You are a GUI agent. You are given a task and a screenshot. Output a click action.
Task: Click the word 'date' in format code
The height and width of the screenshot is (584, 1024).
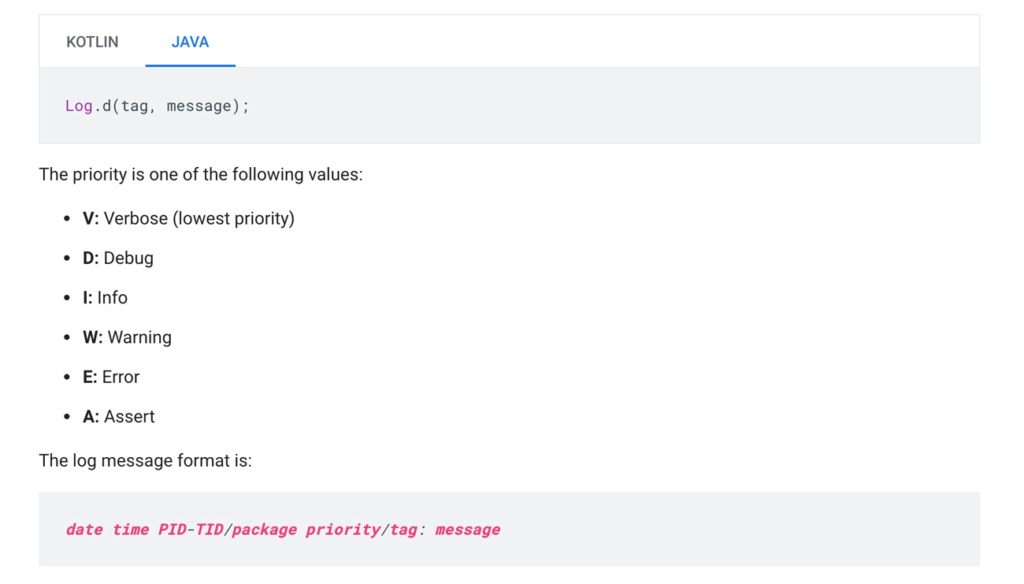click(x=84, y=530)
